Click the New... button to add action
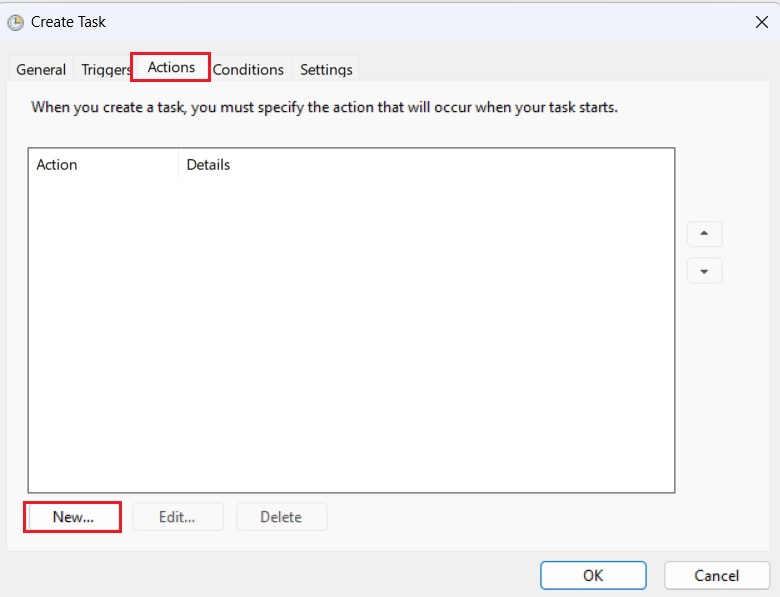 73,517
